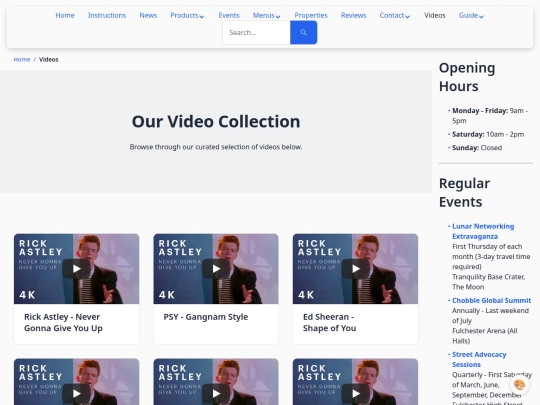The image size is (540, 405).
Task: Open the Reviews page
Action: point(353,15)
